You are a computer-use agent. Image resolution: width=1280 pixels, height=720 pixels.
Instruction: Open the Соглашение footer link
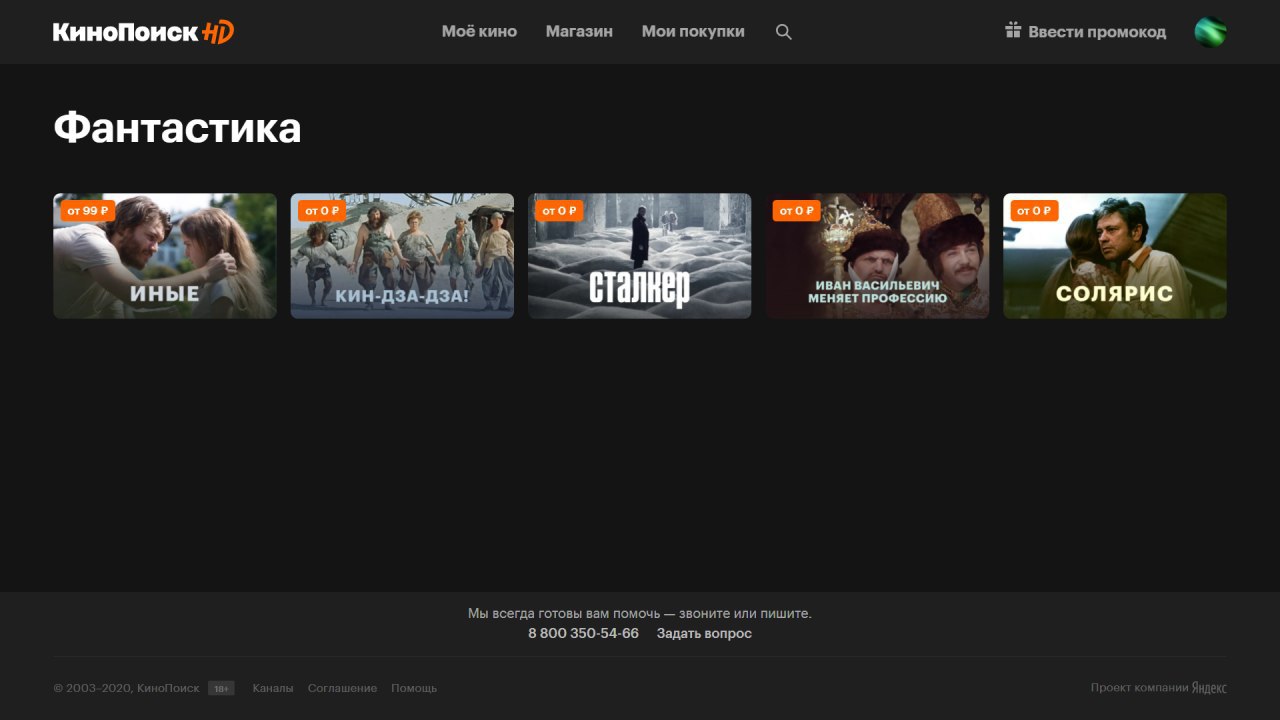pos(343,688)
